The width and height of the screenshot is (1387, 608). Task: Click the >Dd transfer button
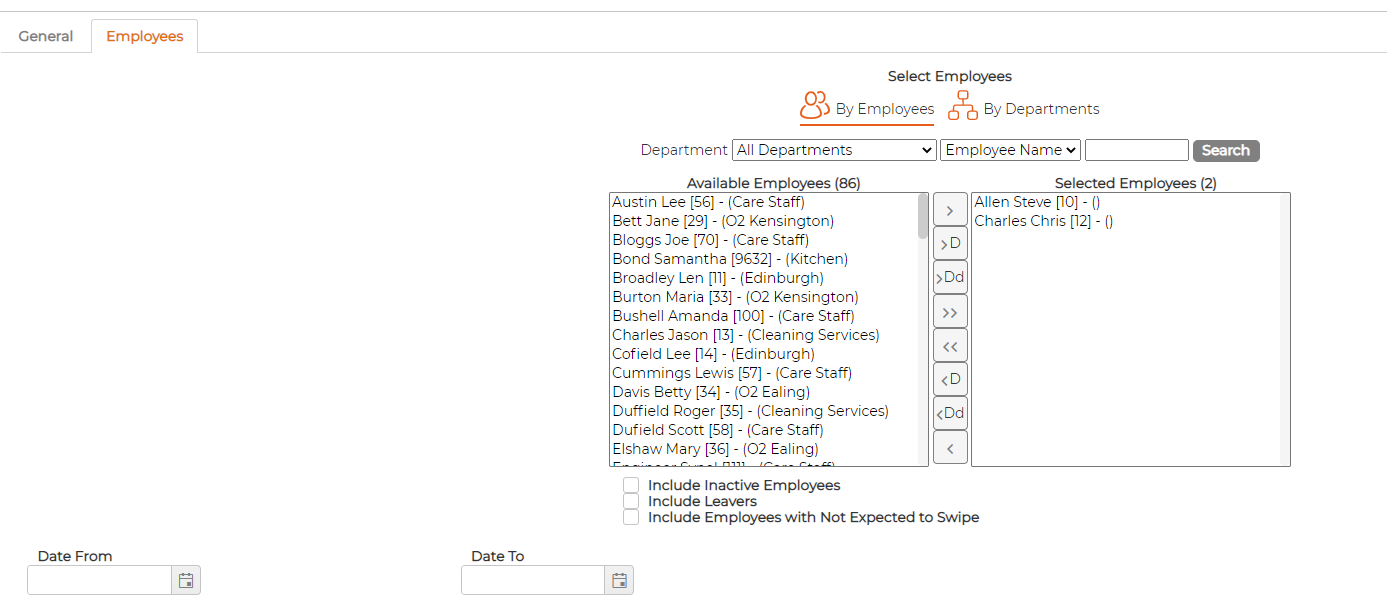(x=950, y=278)
